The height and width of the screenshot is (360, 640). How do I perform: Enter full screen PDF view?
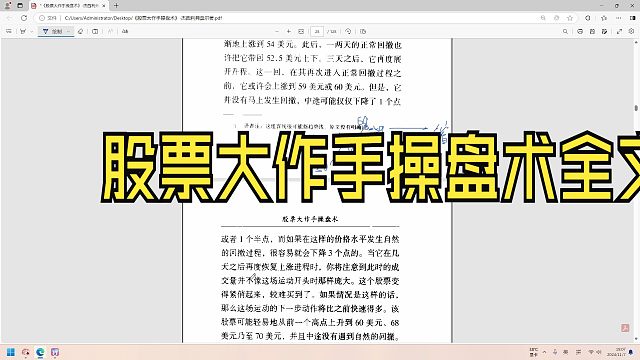620,31
